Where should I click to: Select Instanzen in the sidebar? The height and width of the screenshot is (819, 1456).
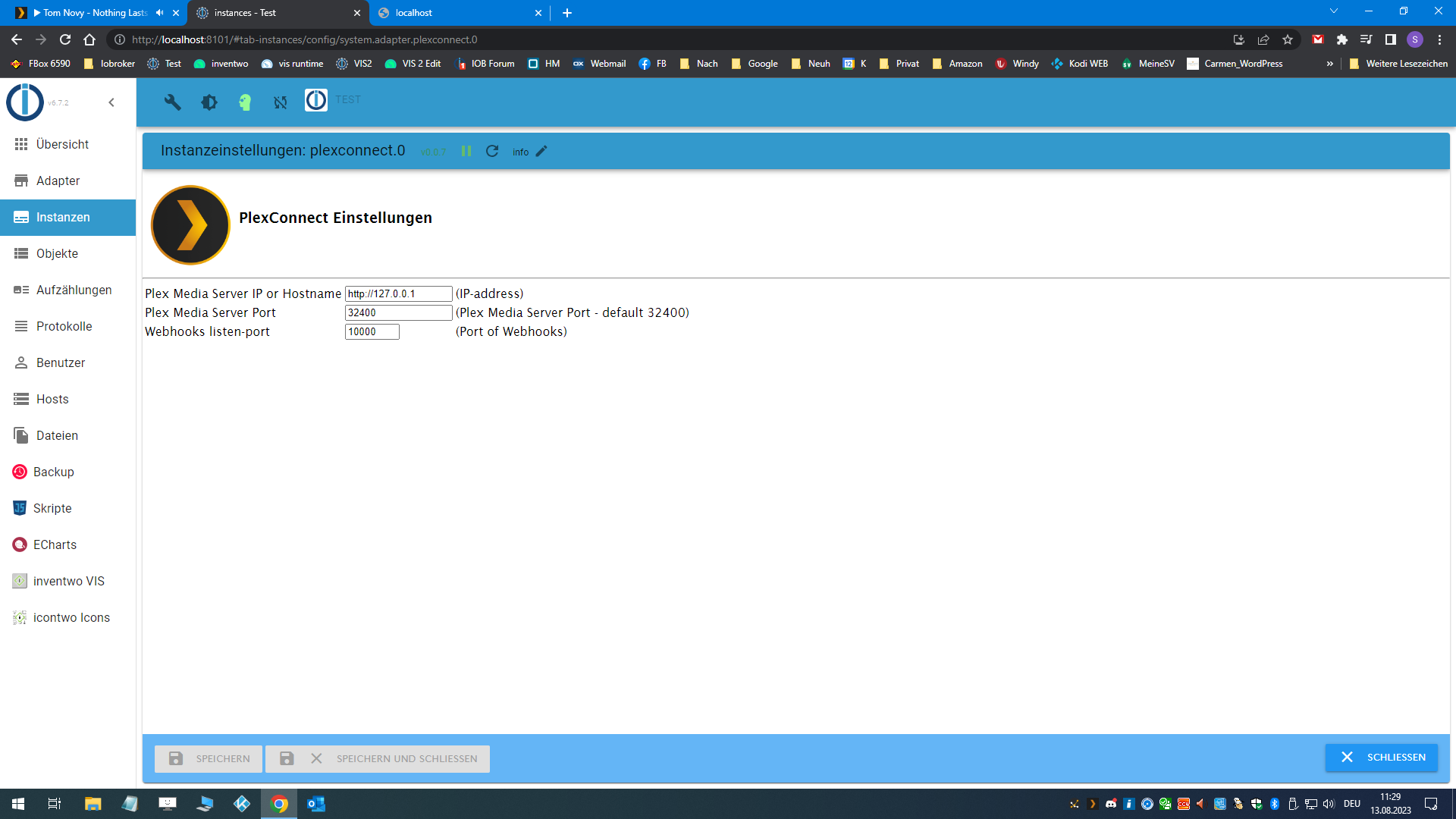pyautogui.click(x=68, y=217)
